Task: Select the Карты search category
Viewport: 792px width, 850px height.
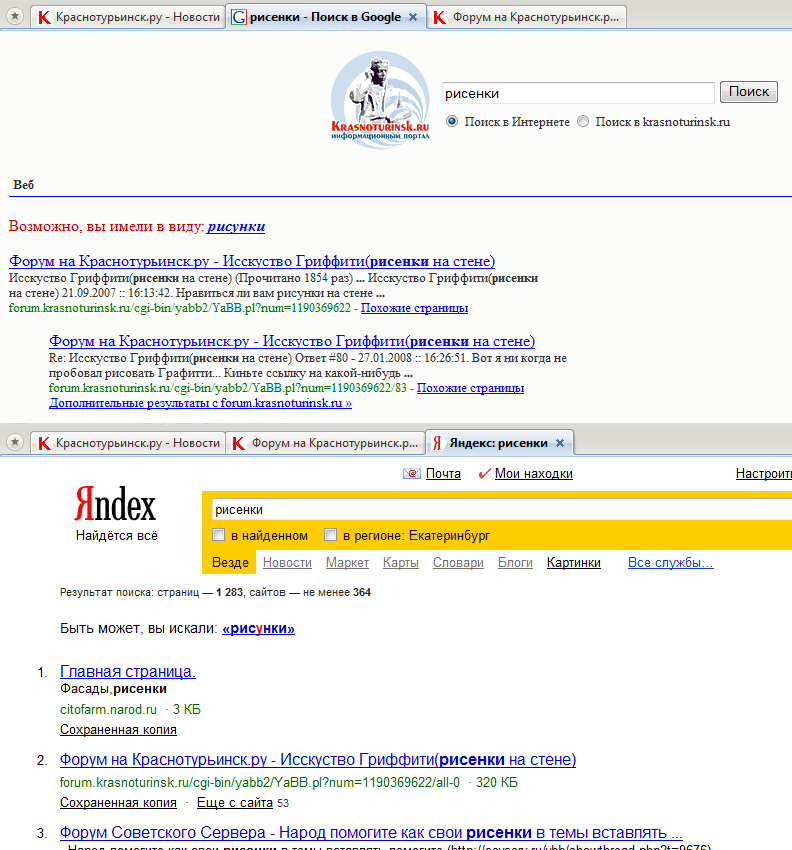Action: [x=401, y=563]
